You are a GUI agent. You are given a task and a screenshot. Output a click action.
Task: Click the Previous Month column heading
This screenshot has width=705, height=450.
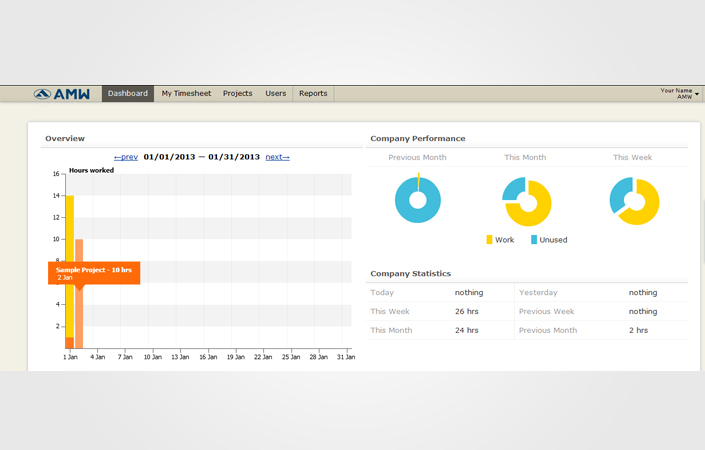click(417, 157)
